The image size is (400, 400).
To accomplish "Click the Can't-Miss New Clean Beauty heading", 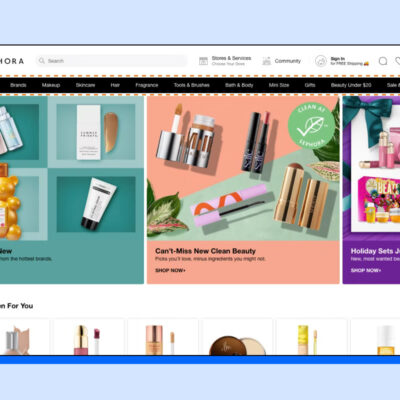I will [205, 251].
